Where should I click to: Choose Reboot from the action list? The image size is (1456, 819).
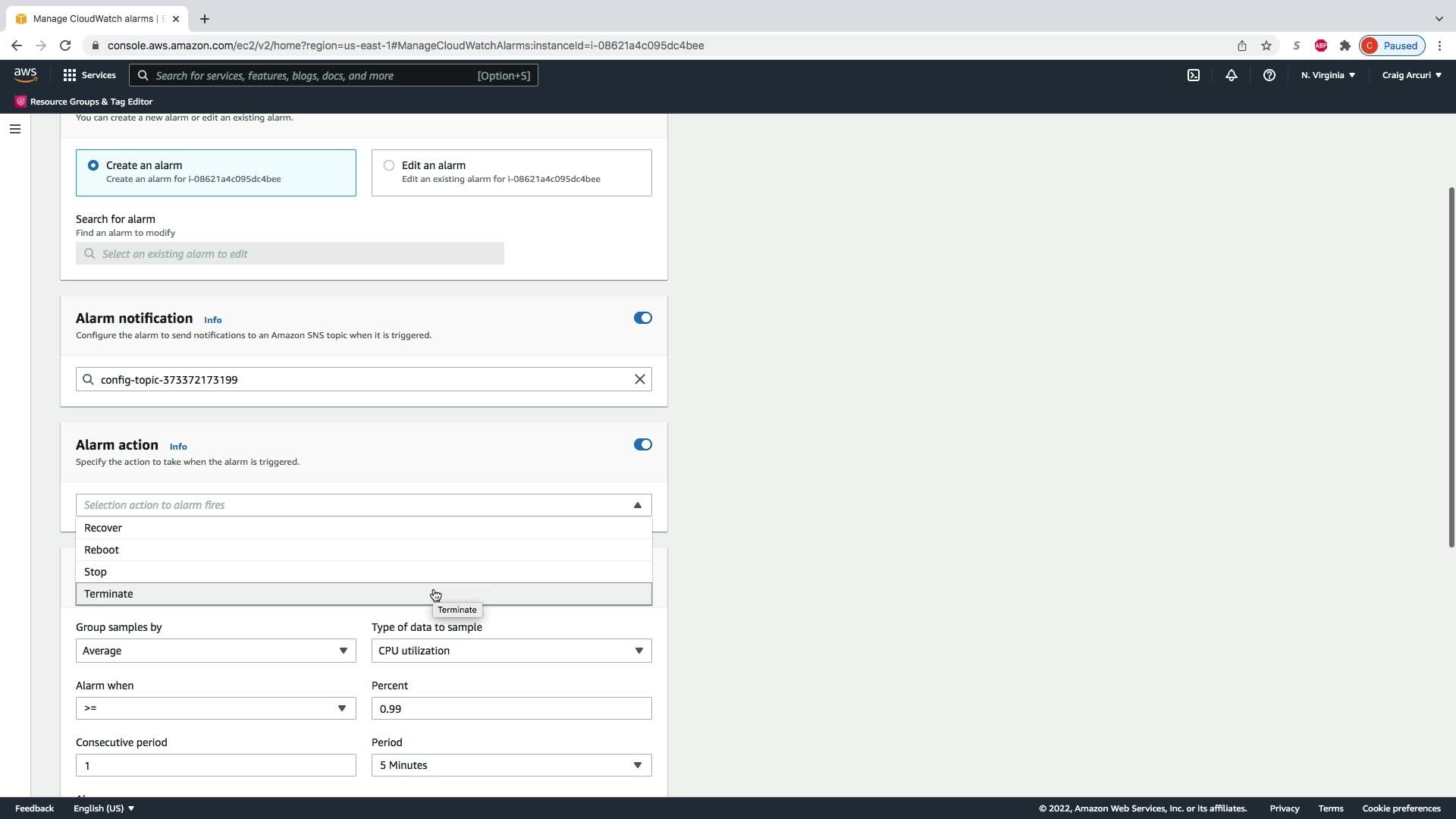pyautogui.click(x=102, y=550)
